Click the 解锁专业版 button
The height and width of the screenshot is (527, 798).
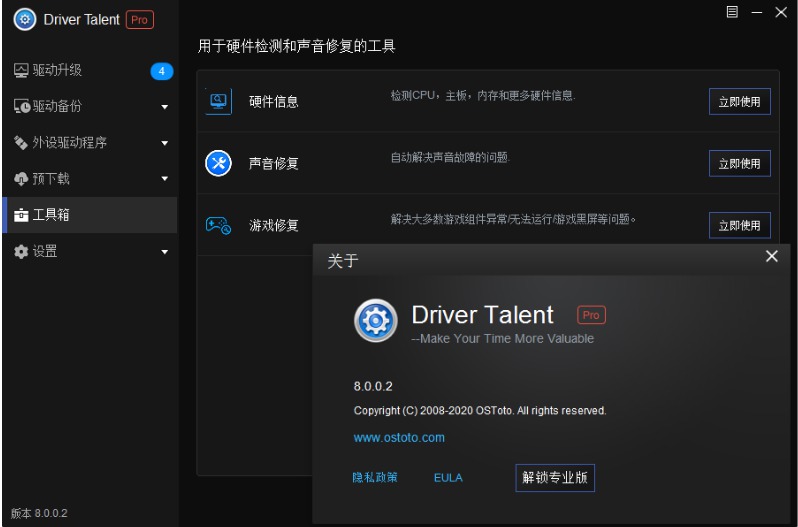click(x=555, y=478)
